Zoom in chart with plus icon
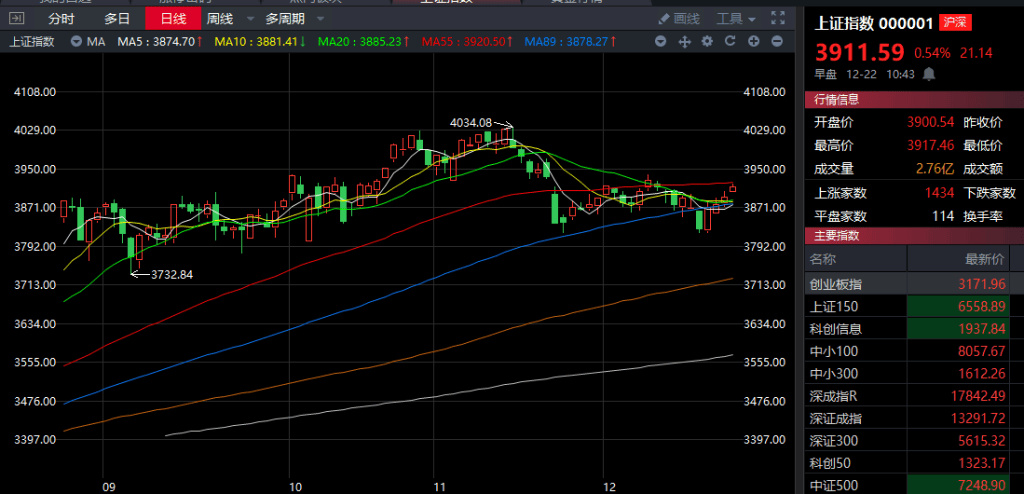This screenshot has width=1024, height=494. [x=753, y=41]
